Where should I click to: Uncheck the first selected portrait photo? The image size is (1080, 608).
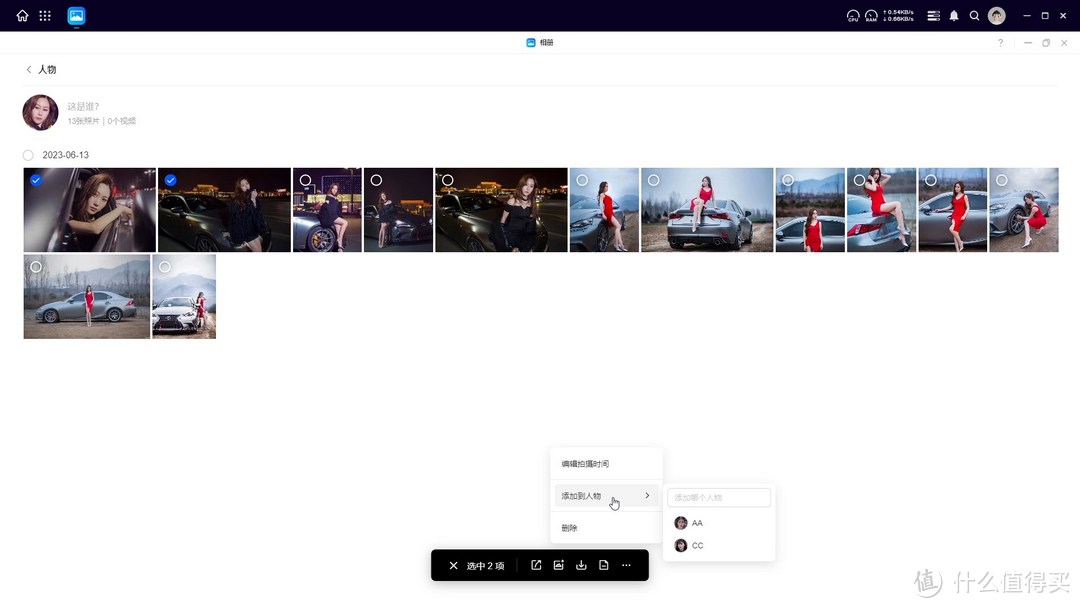[36, 180]
